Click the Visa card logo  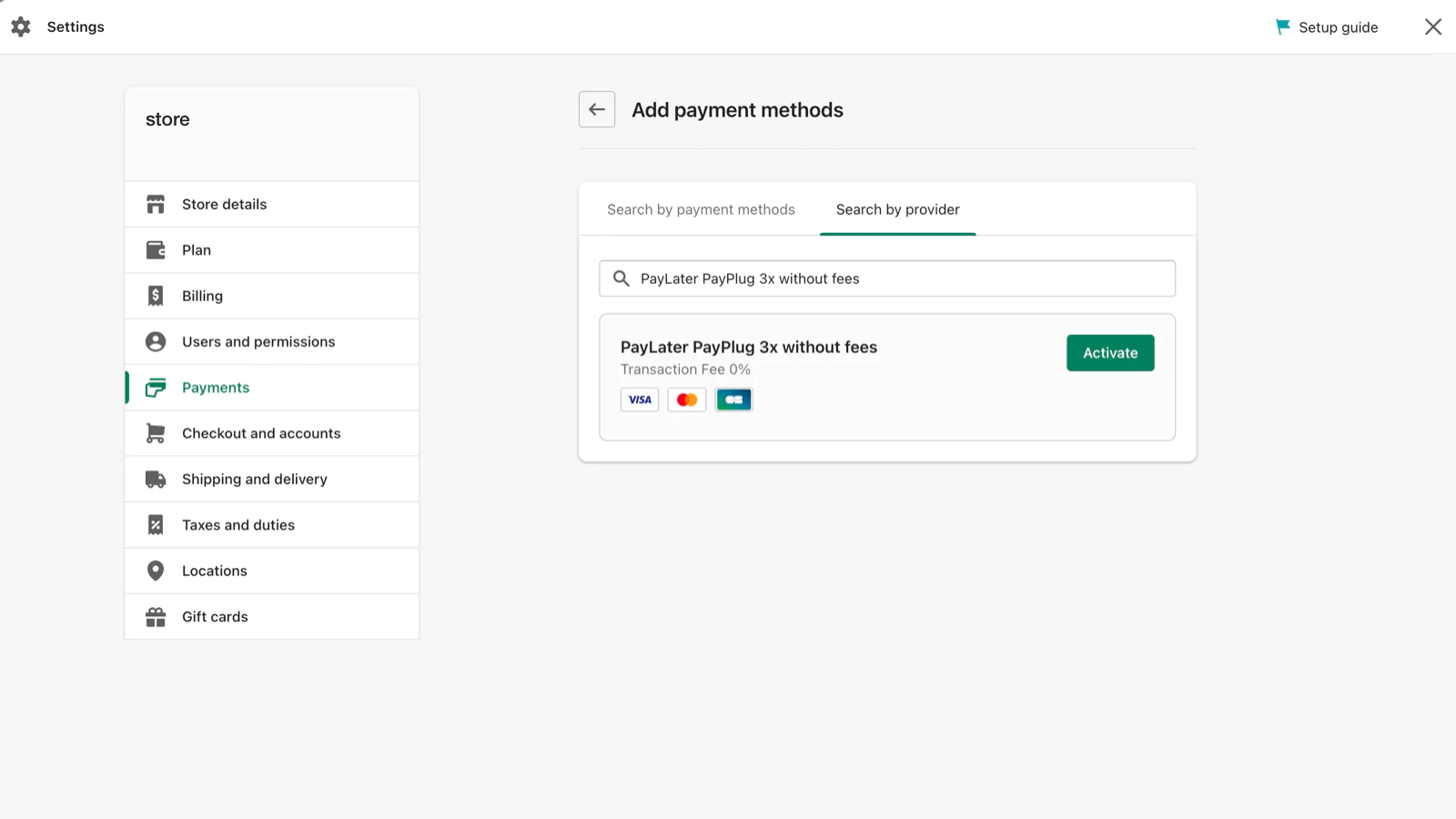[640, 399]
